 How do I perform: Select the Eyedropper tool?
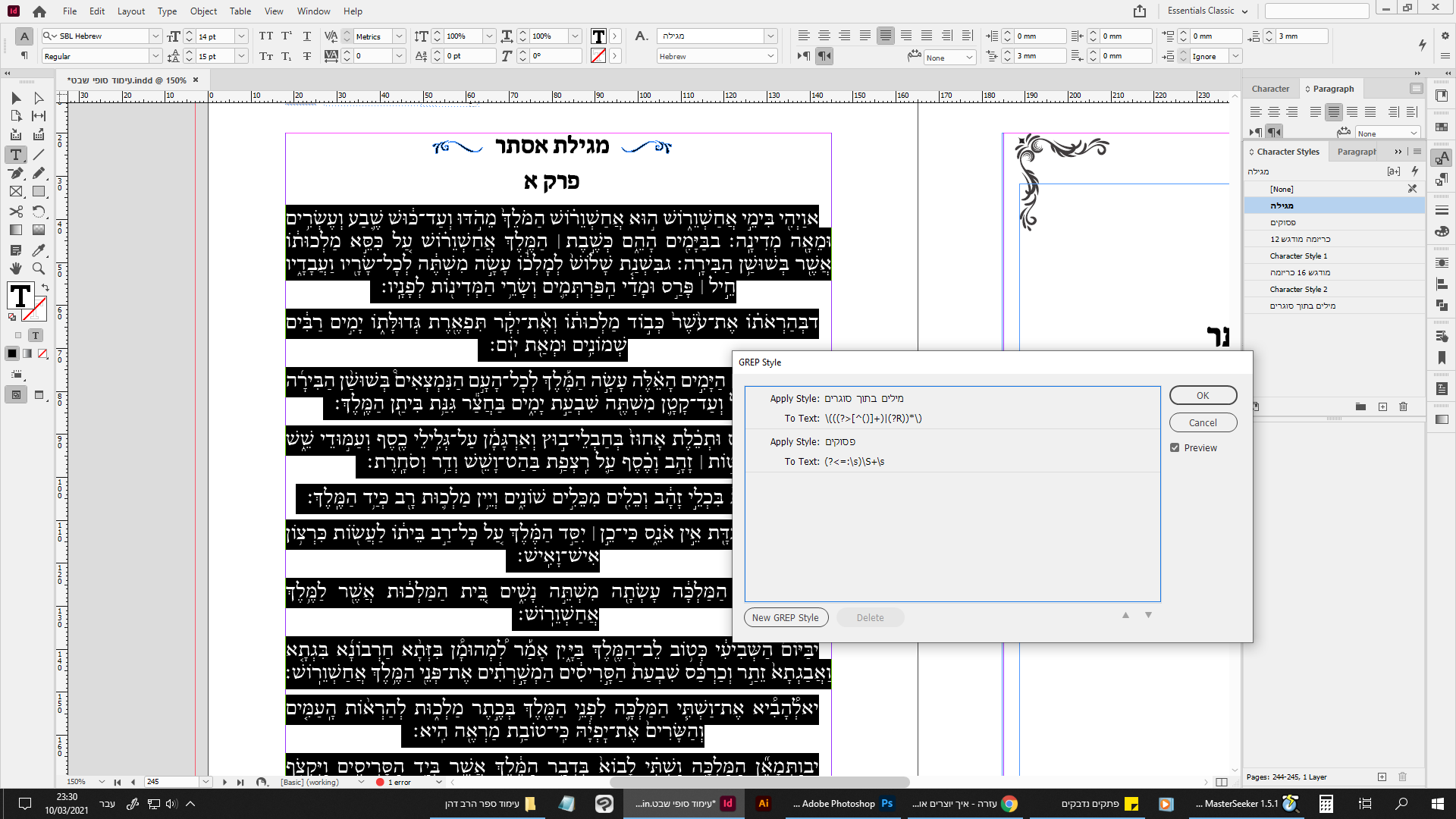click(x=39, y=249)
